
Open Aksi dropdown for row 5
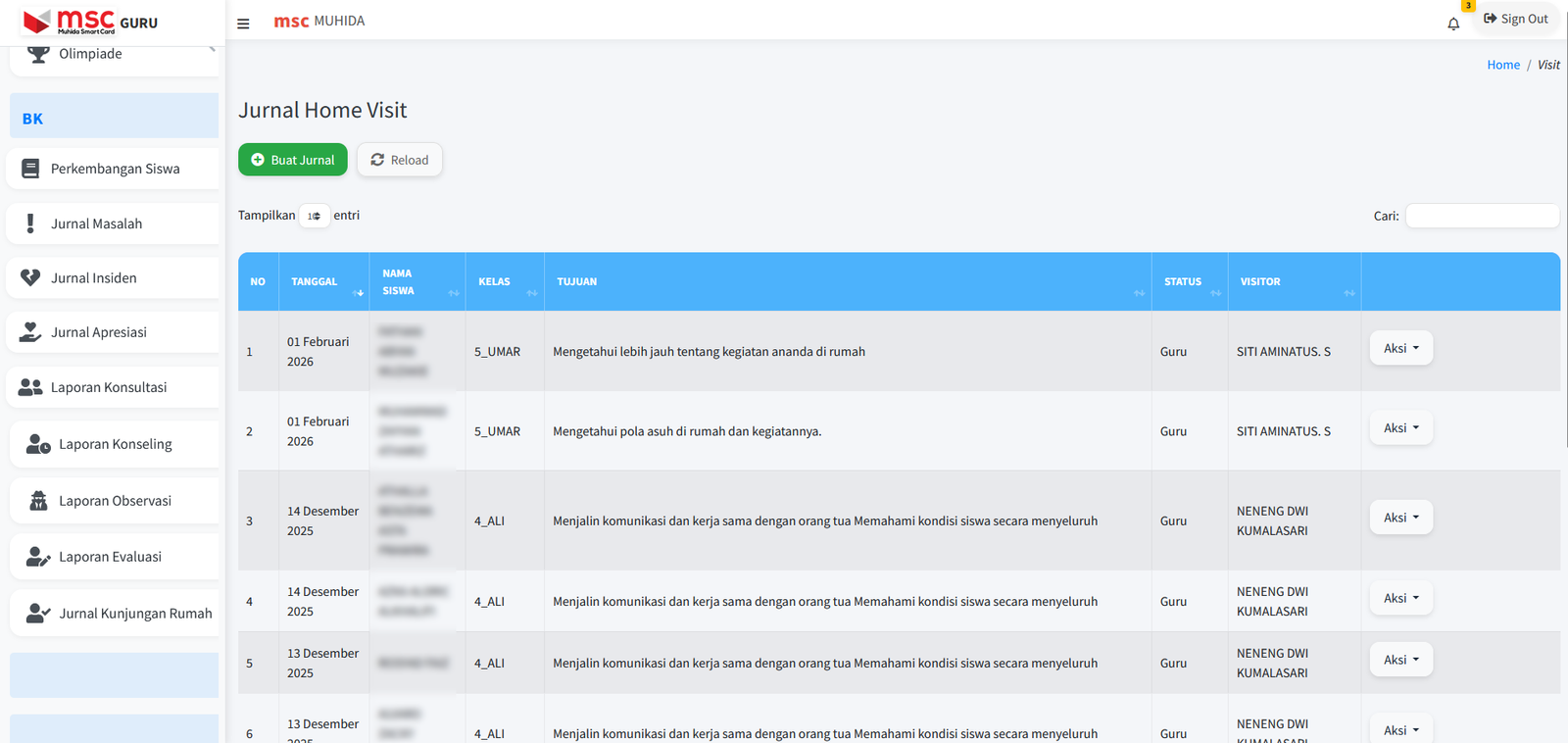coord(1400,660)
